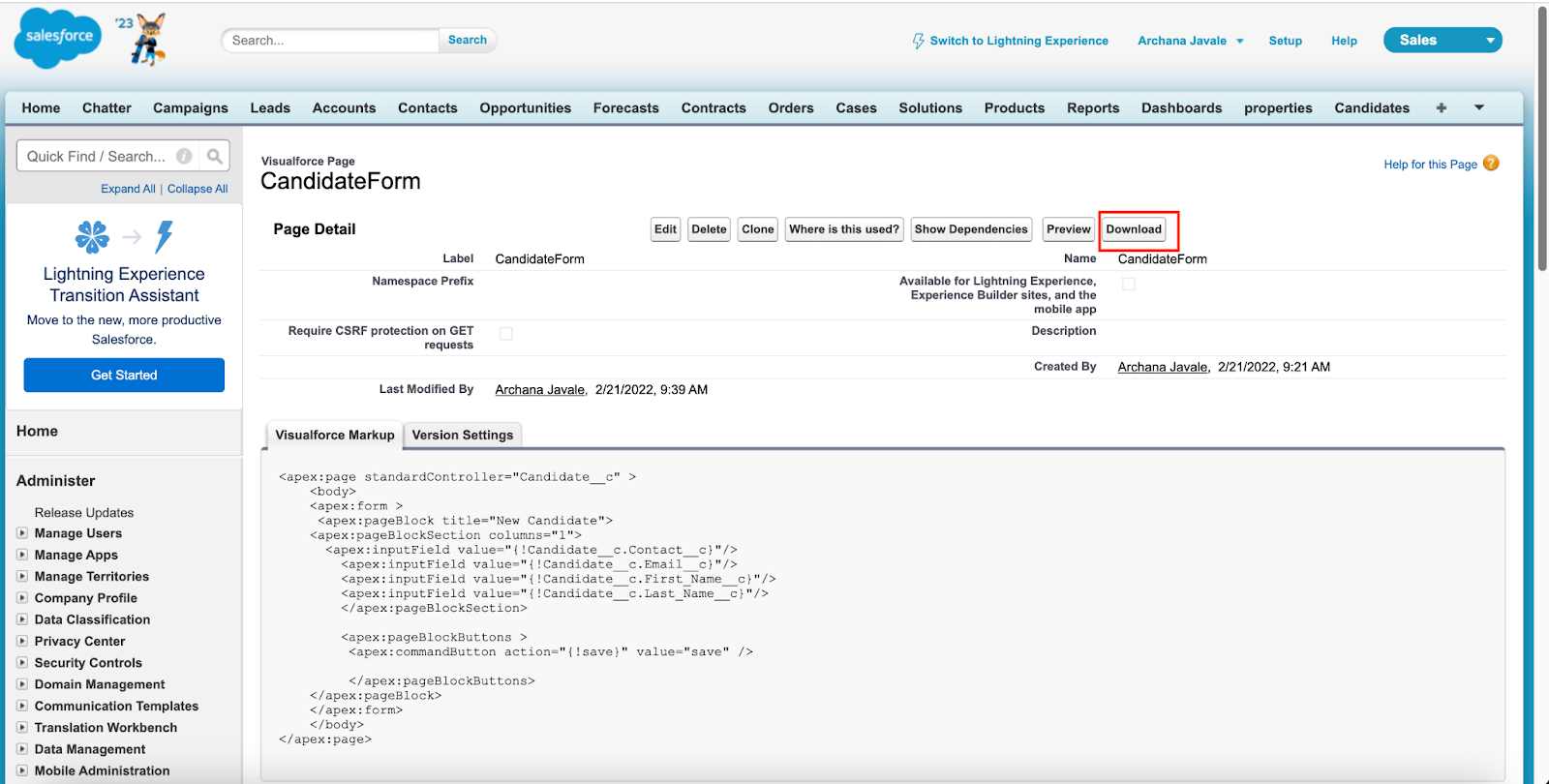This screenshot has height=784, width=1549.
Task: Click the Preview button
Action: click(x=1069, y=229)
